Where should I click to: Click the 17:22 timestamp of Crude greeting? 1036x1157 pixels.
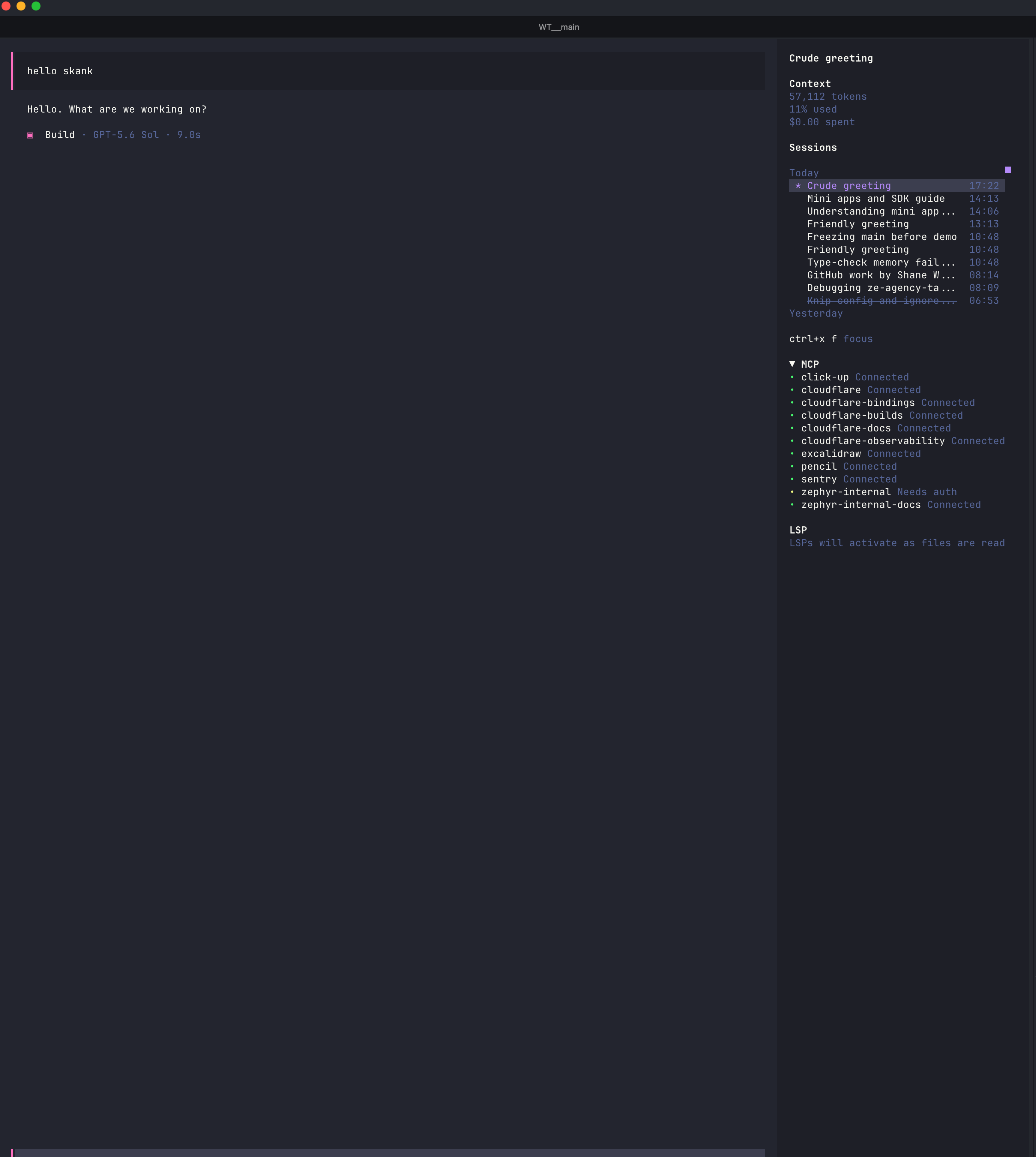[x=983, y=186]
